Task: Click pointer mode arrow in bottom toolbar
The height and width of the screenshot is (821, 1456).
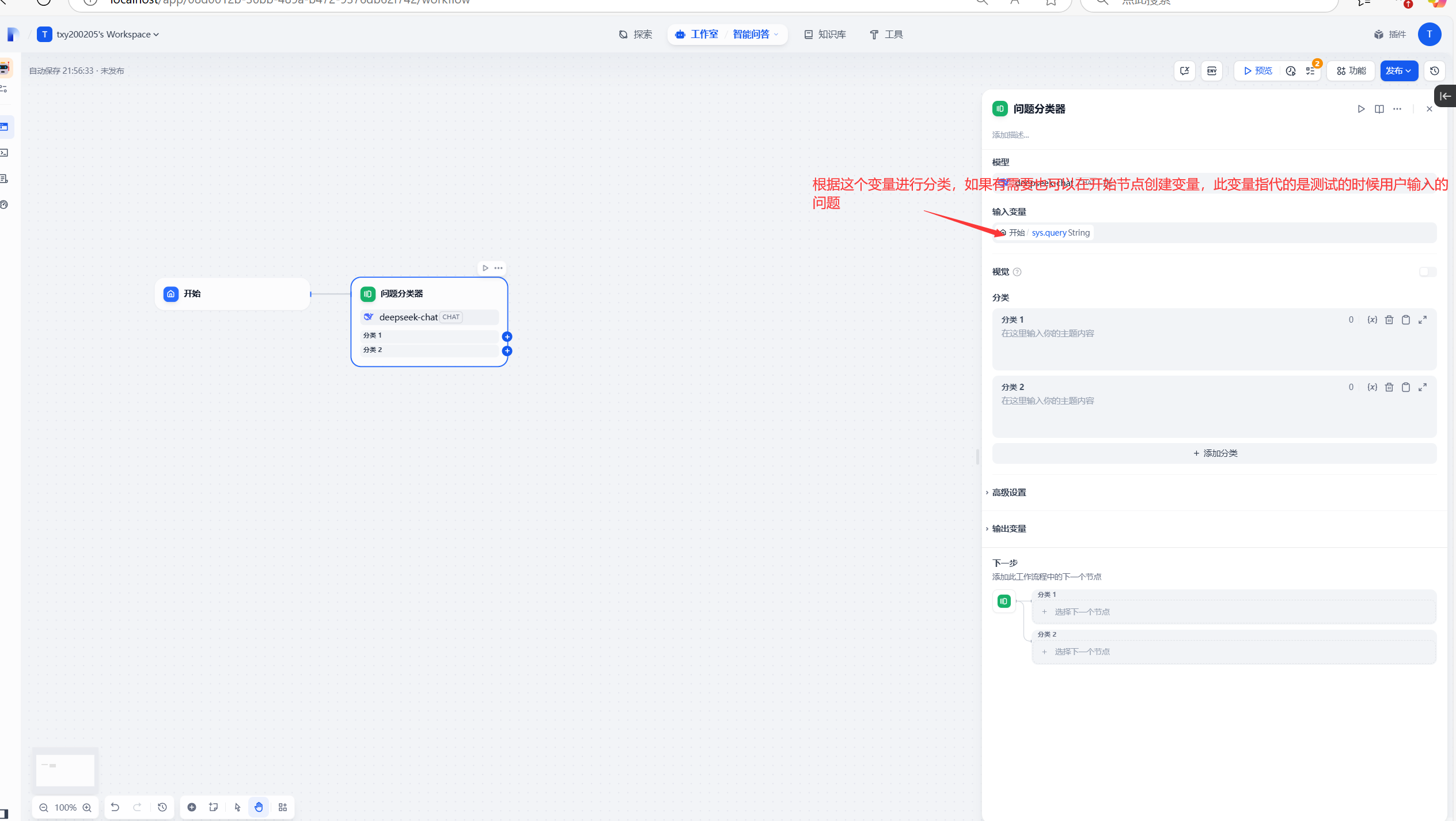Action: click(237, 807)
